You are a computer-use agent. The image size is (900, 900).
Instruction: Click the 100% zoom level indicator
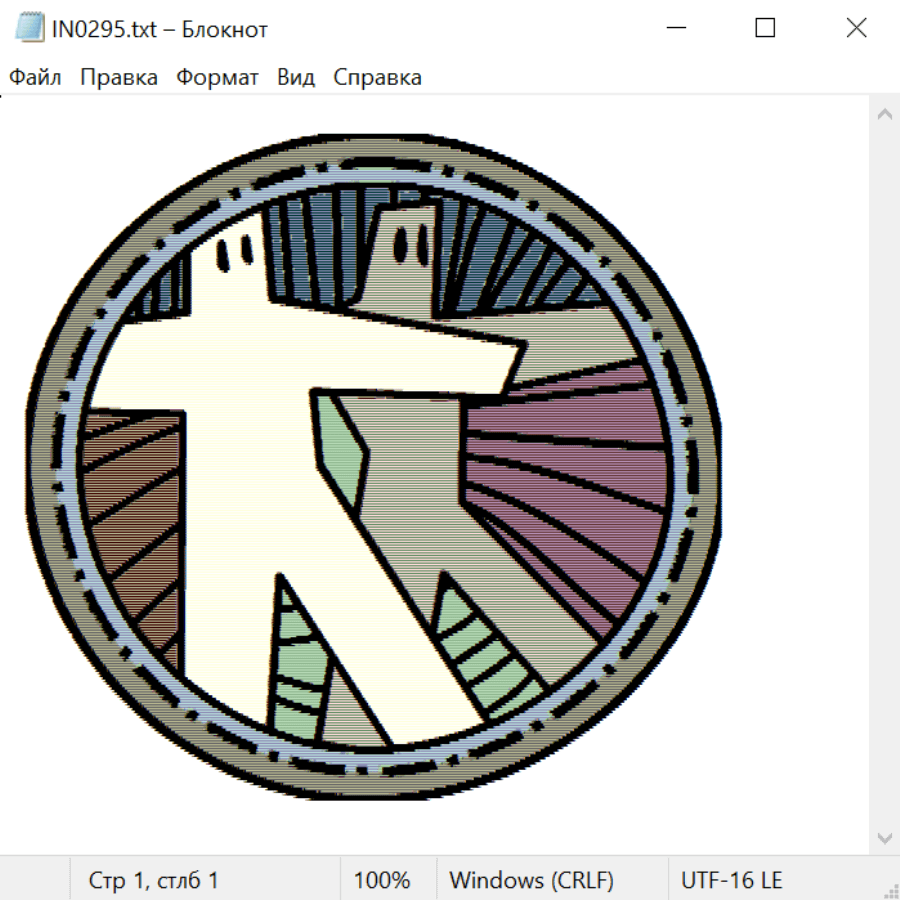click(382, 880)
